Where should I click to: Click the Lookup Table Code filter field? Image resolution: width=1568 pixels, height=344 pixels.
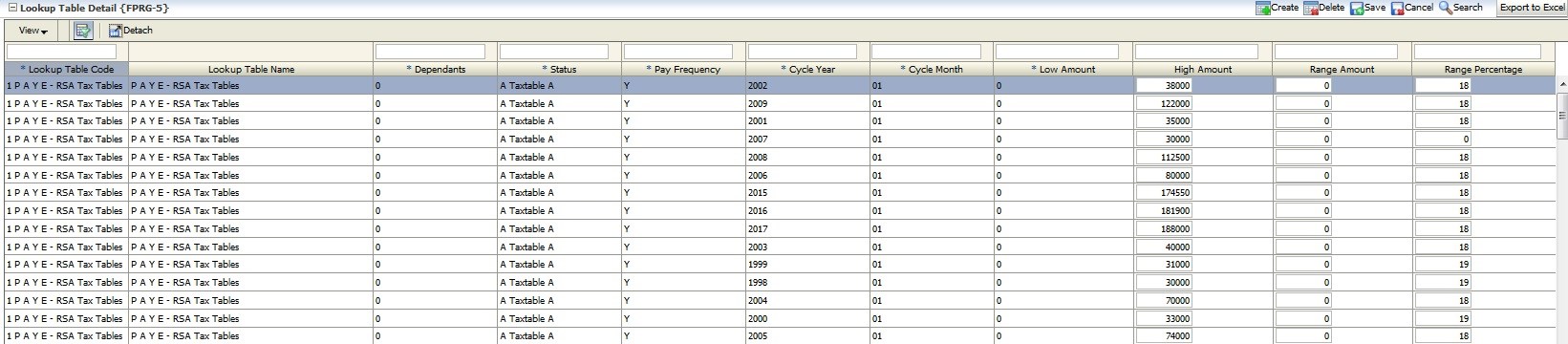61,52
